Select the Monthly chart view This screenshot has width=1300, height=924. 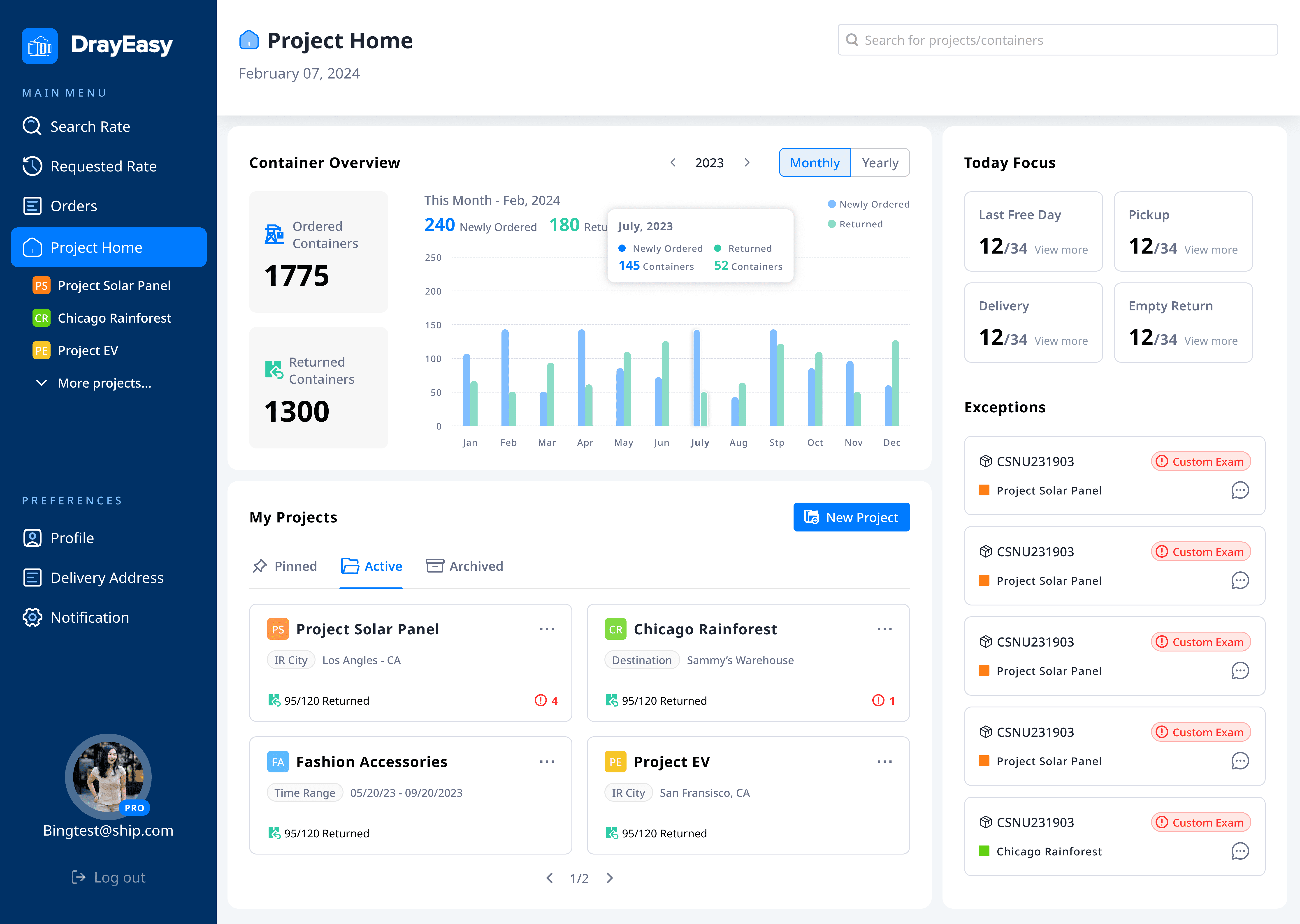pos(815,163)
